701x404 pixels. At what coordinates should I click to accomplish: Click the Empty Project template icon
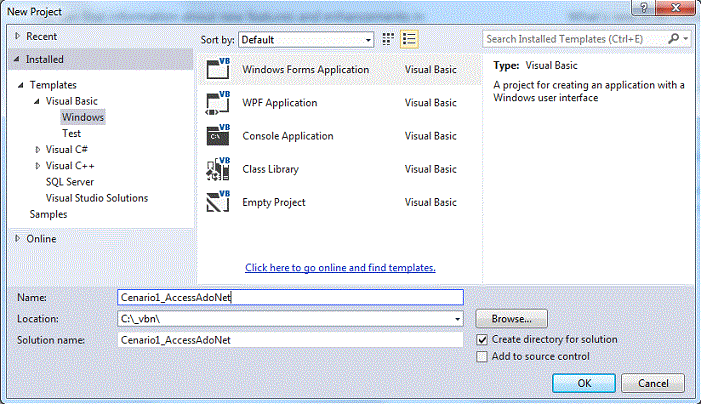click(218, 202)
